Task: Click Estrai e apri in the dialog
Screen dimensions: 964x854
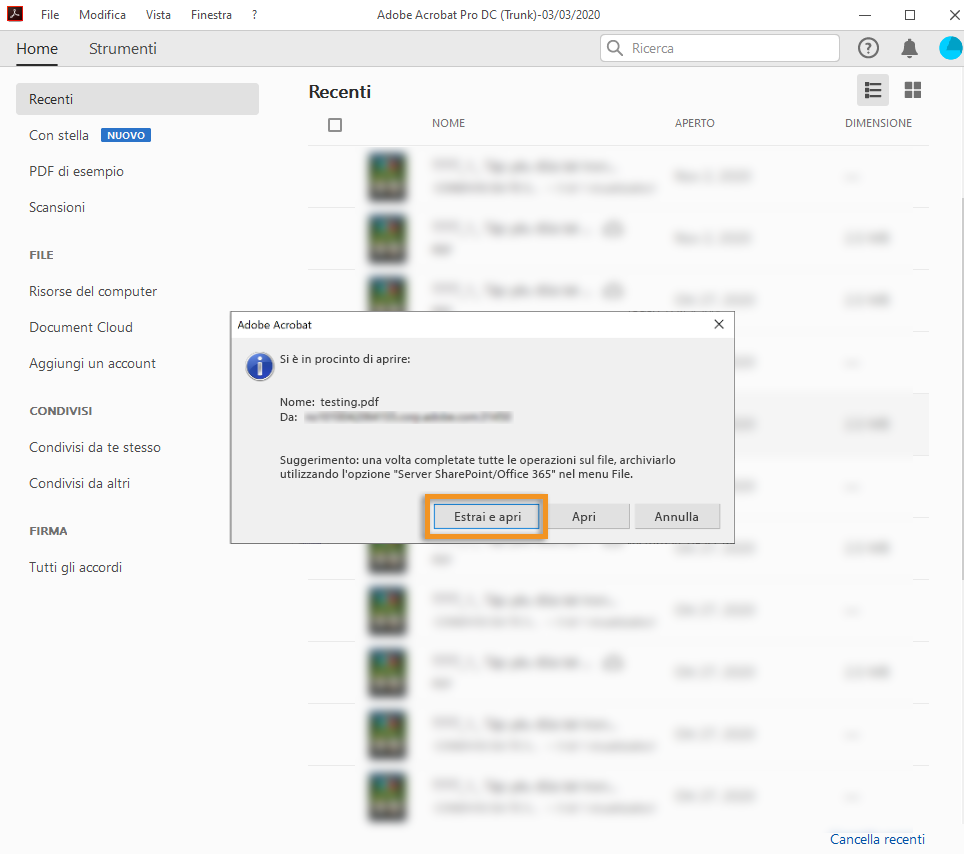Action: 486,516
